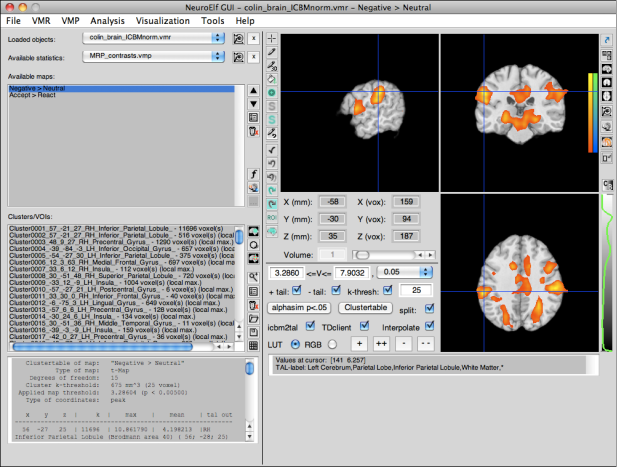
Task: Open the Analysis menu
Action: pyautogui.click(x=107, y=21)
